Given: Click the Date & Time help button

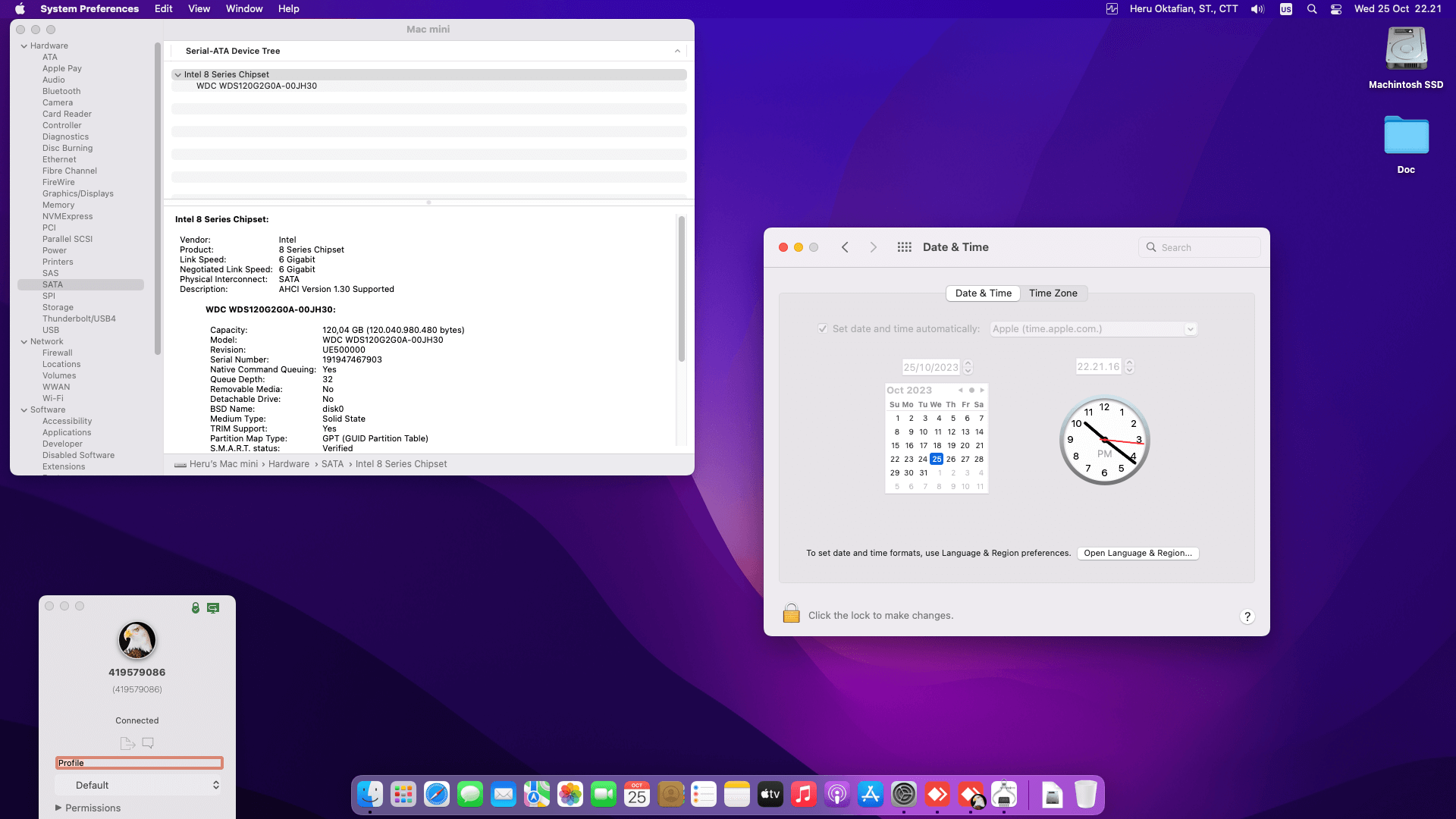Looking at the screenshot, I should pyautogui.click(x=1247, y=617).
